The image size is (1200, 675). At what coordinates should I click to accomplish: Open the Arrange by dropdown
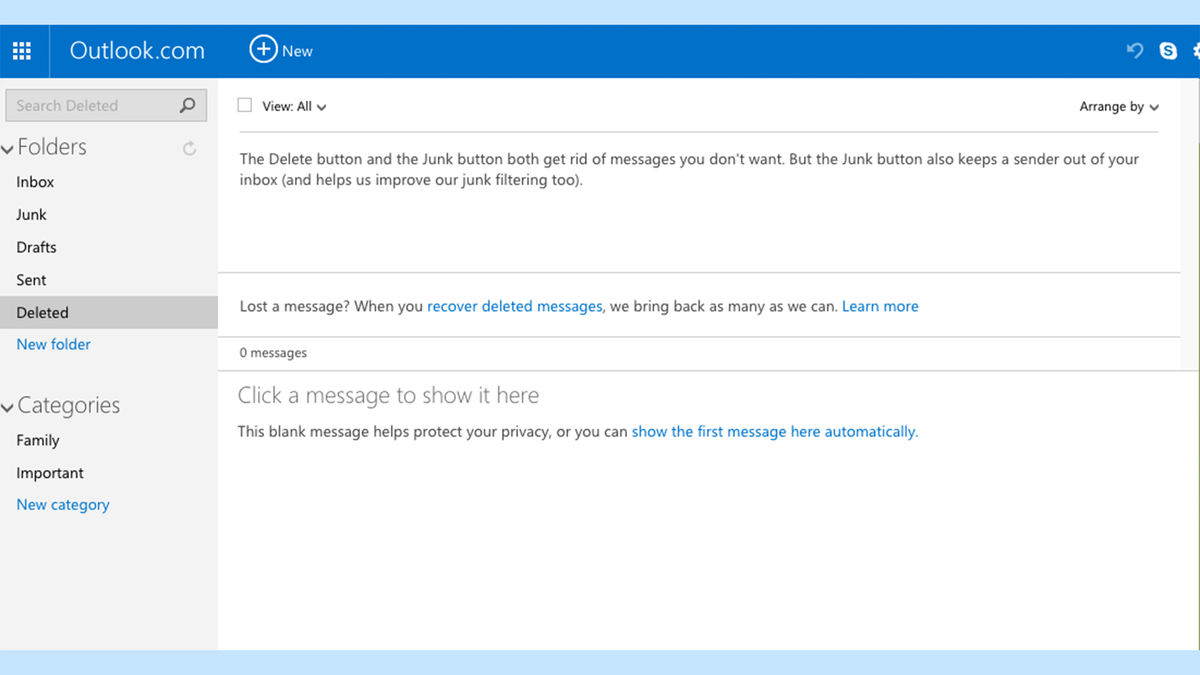pyautogui.click(x=1118, y=106)
